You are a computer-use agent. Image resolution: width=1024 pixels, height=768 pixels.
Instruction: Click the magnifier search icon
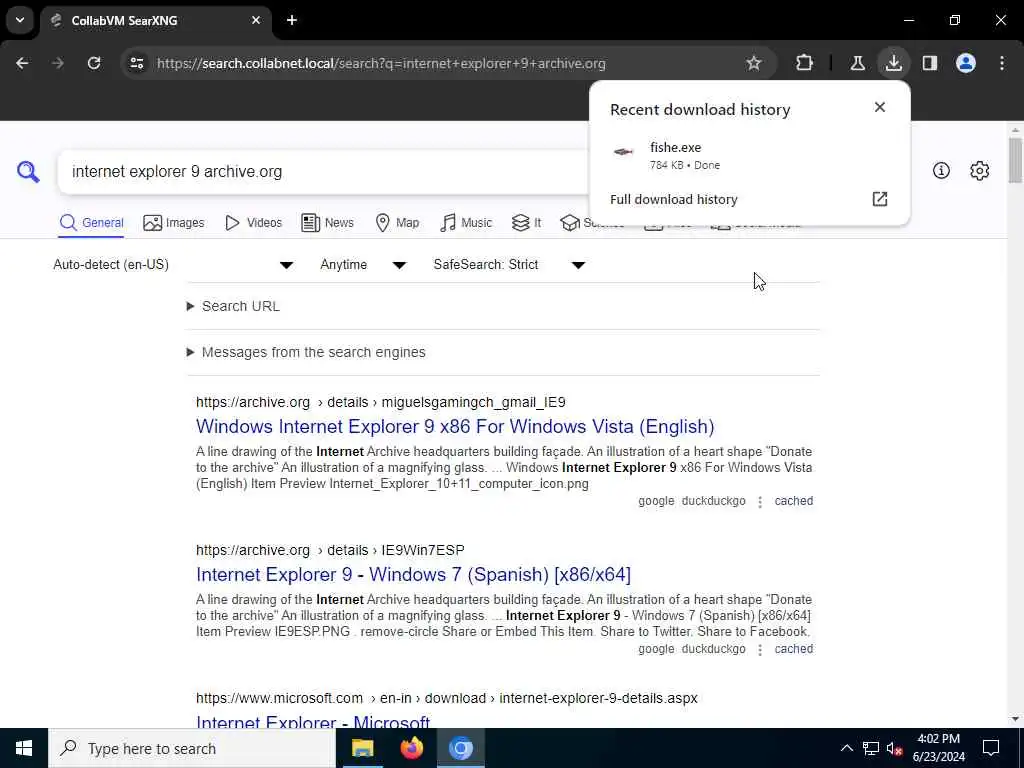coord(28,172)
